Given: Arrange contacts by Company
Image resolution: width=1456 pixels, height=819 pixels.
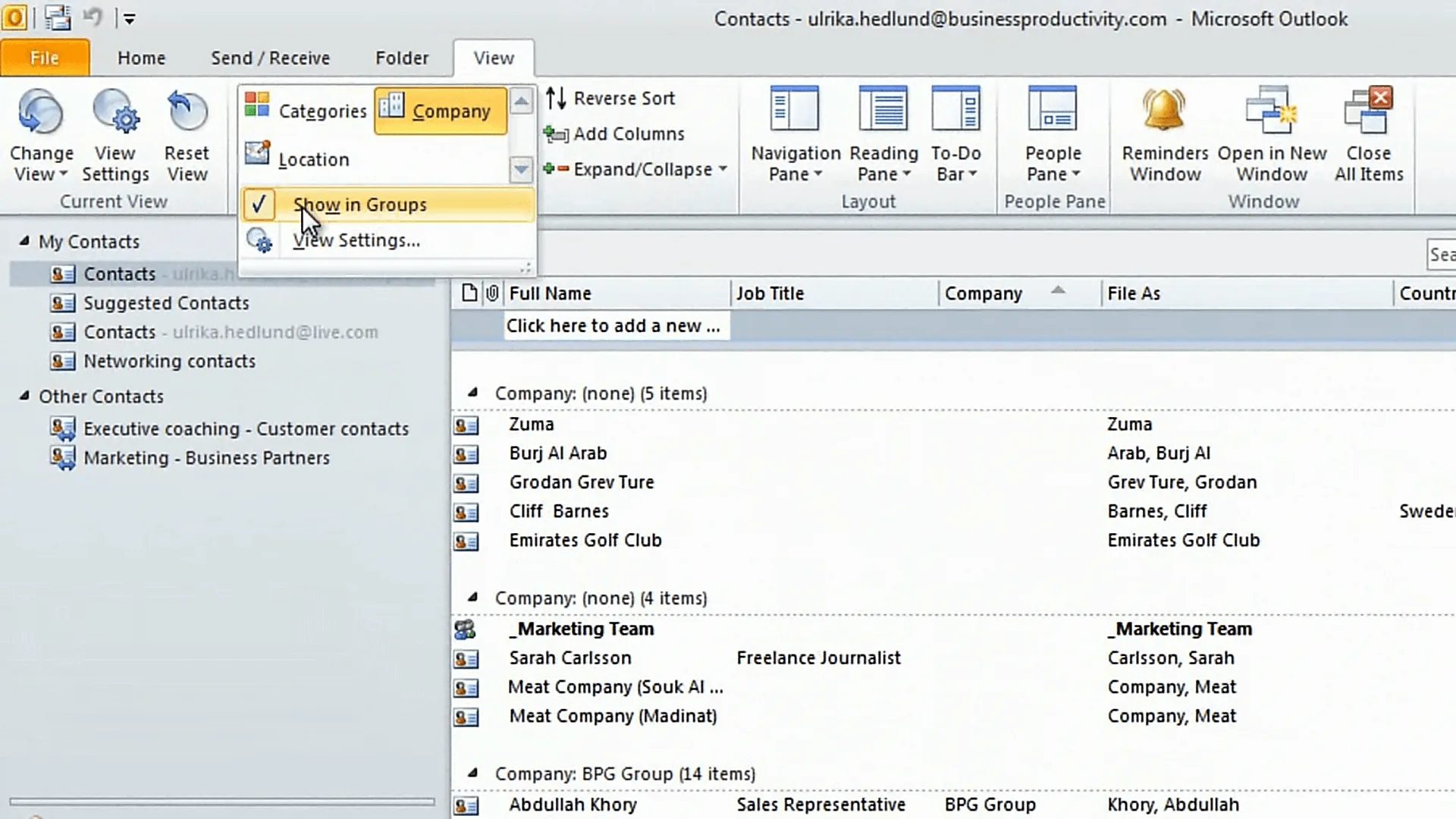Looking at the screenshot, I should 441,111.
